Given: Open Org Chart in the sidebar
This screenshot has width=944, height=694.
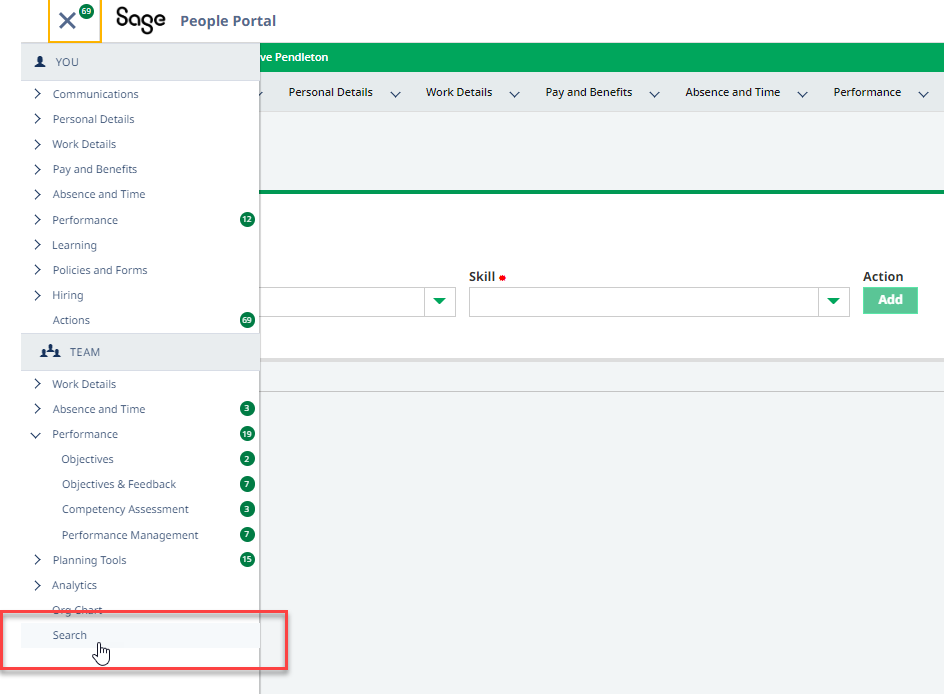Looking at the screenshot, I should [77, 610].
